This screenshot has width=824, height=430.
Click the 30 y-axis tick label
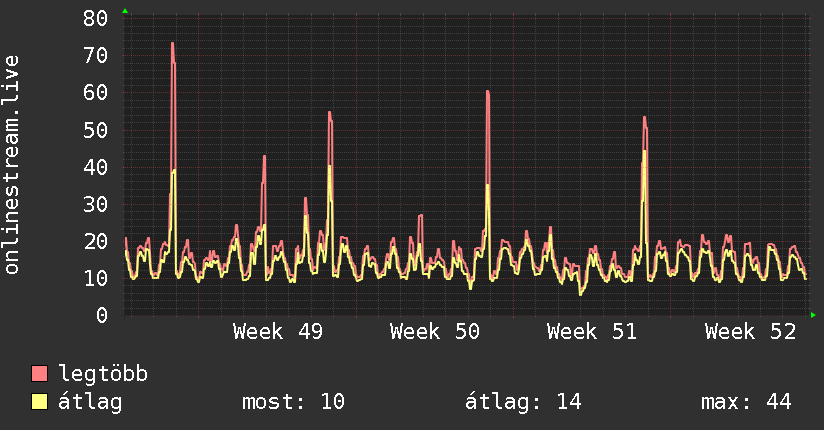(95, 204)
